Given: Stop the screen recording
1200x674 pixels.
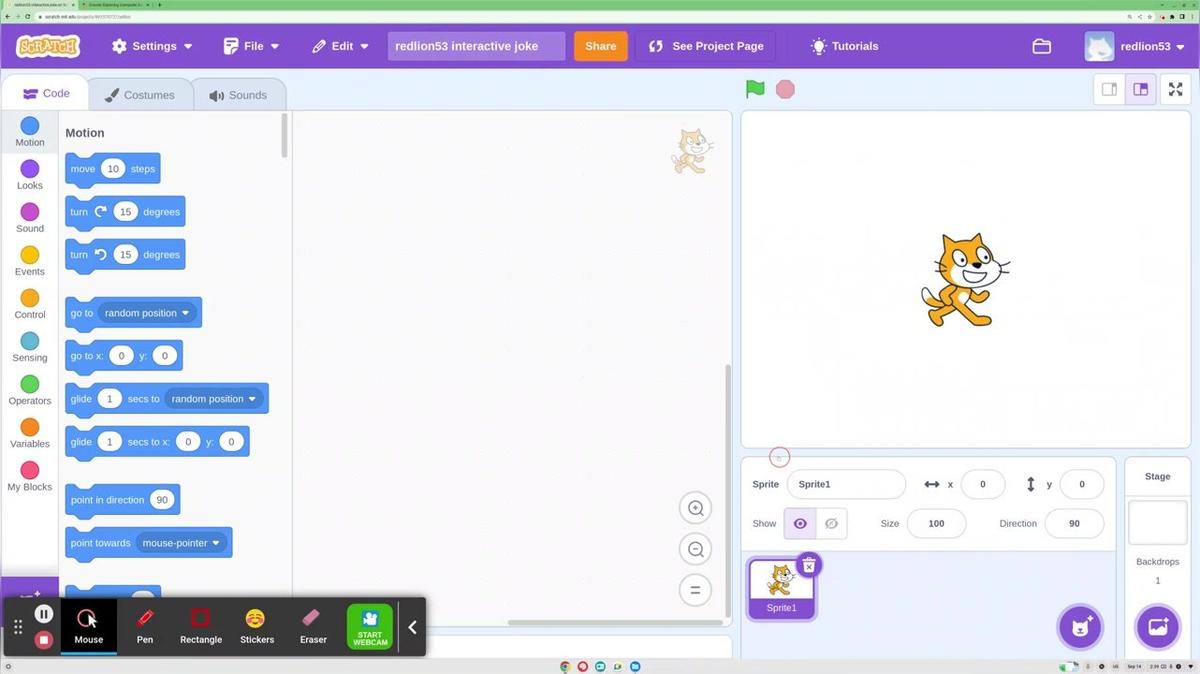Looking at the screenshot, I should [43, 639].
